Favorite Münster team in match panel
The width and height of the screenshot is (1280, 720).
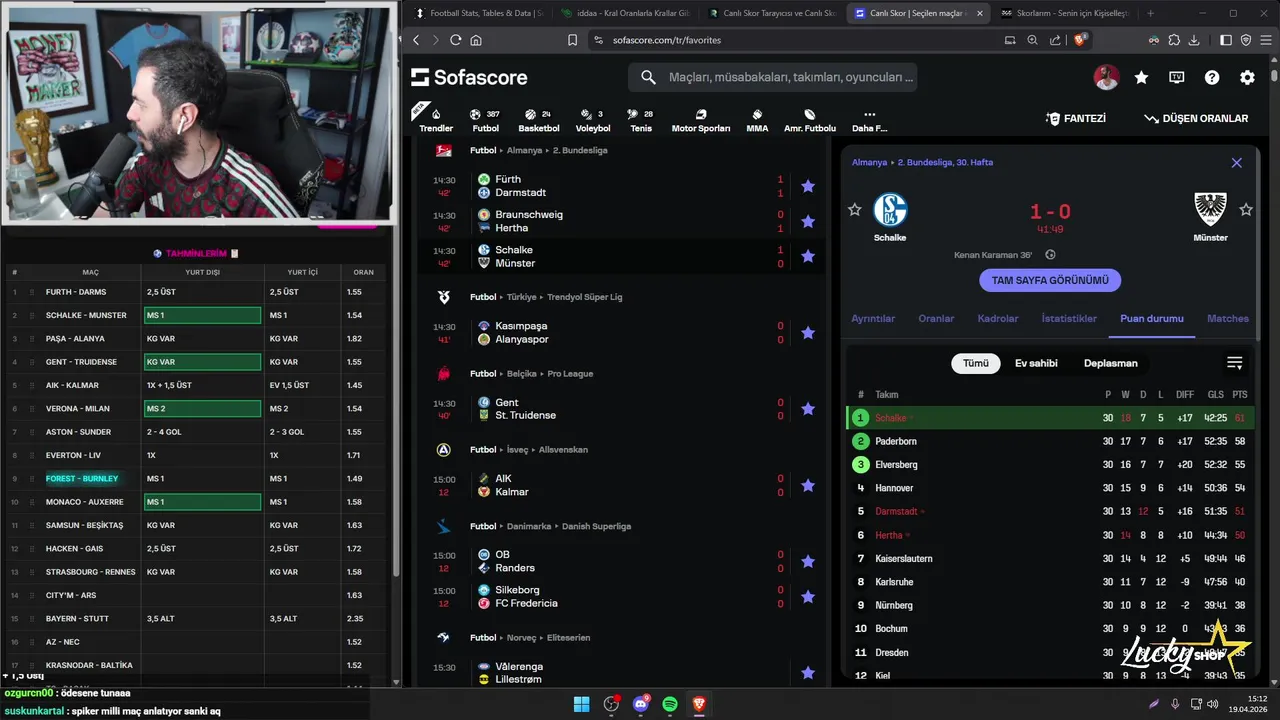click(x=1246, y=210)
